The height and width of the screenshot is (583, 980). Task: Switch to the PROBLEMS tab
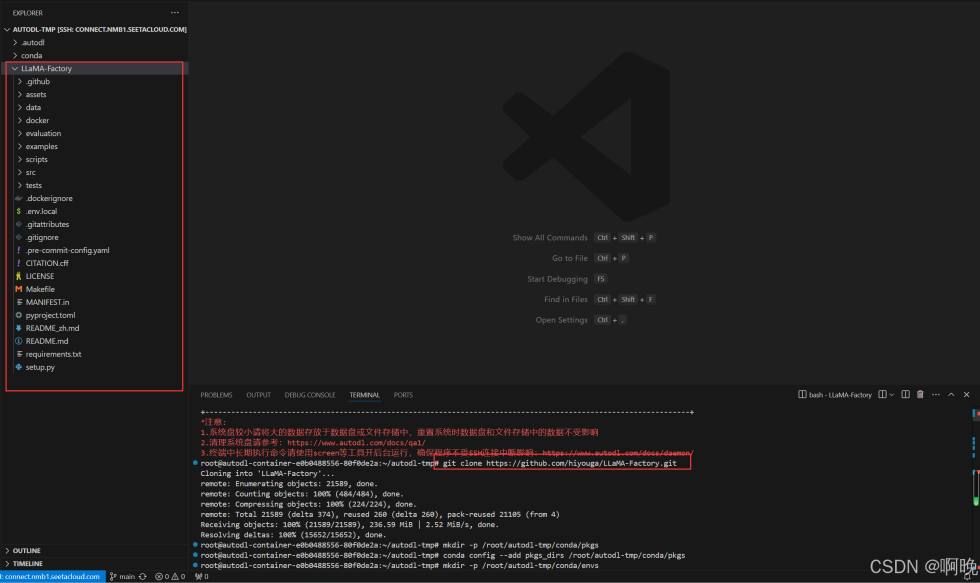tap(216, 395)
